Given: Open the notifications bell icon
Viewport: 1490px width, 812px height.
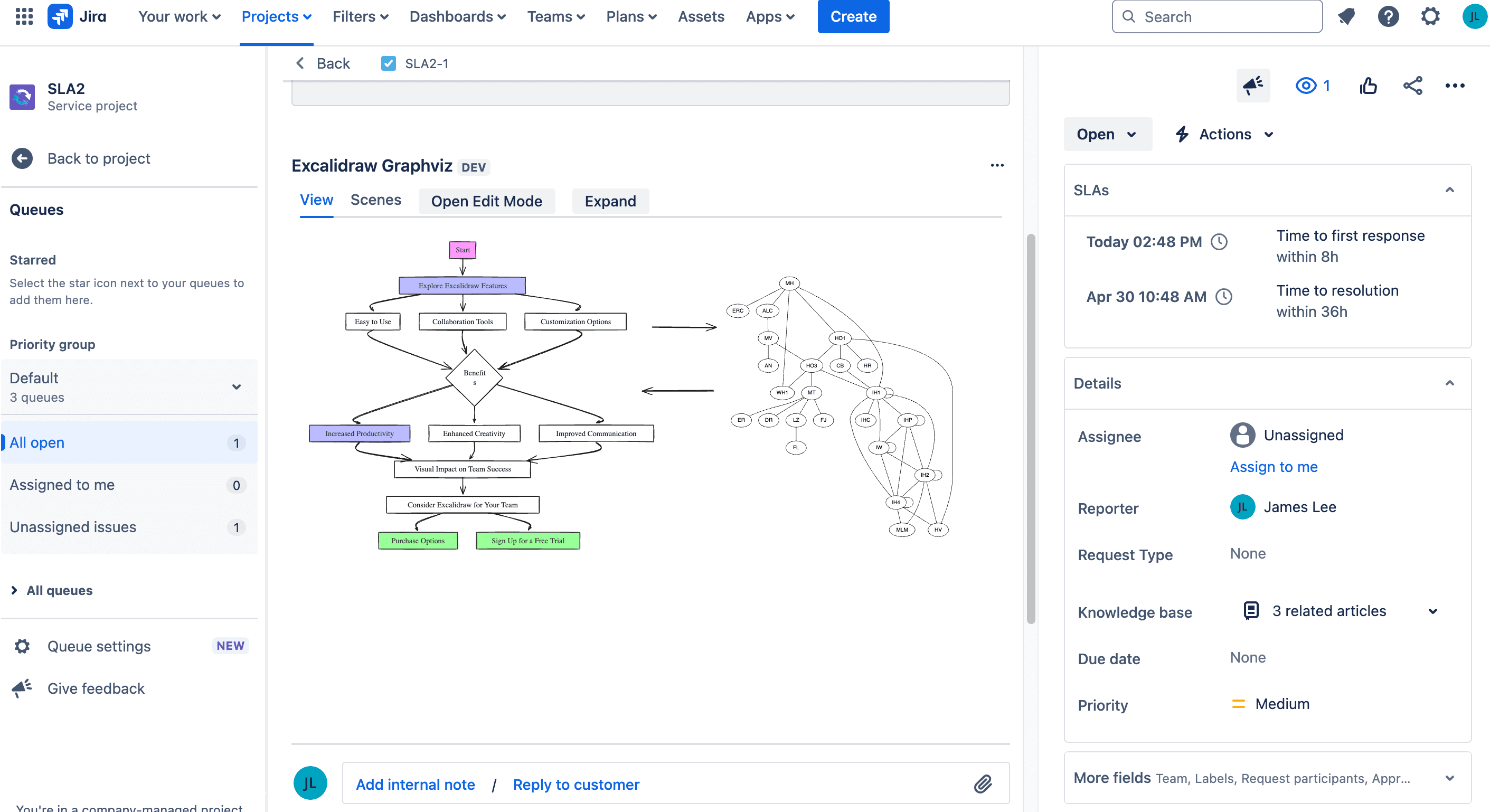Looking at the screenshot, I should point(1346,16).
